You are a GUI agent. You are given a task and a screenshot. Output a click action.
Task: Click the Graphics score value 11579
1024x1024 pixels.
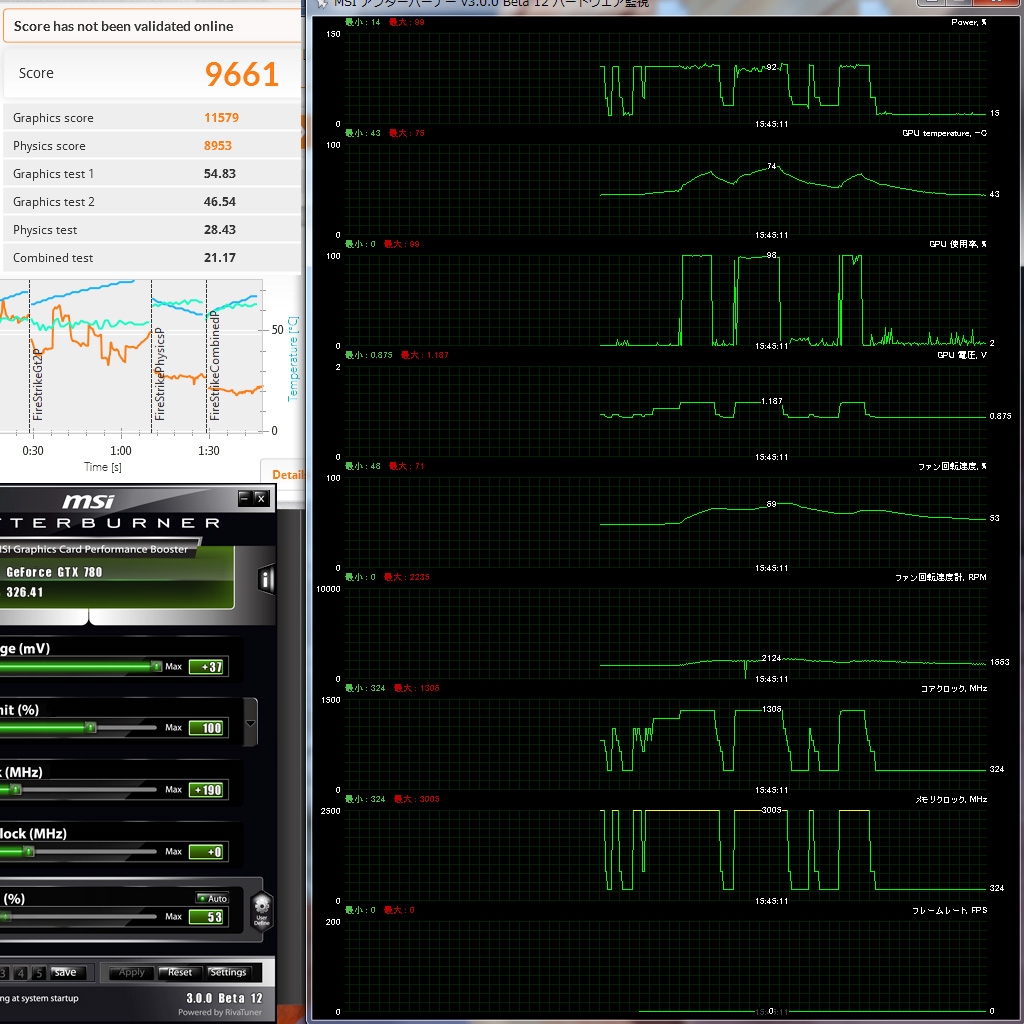coord(221,118)
